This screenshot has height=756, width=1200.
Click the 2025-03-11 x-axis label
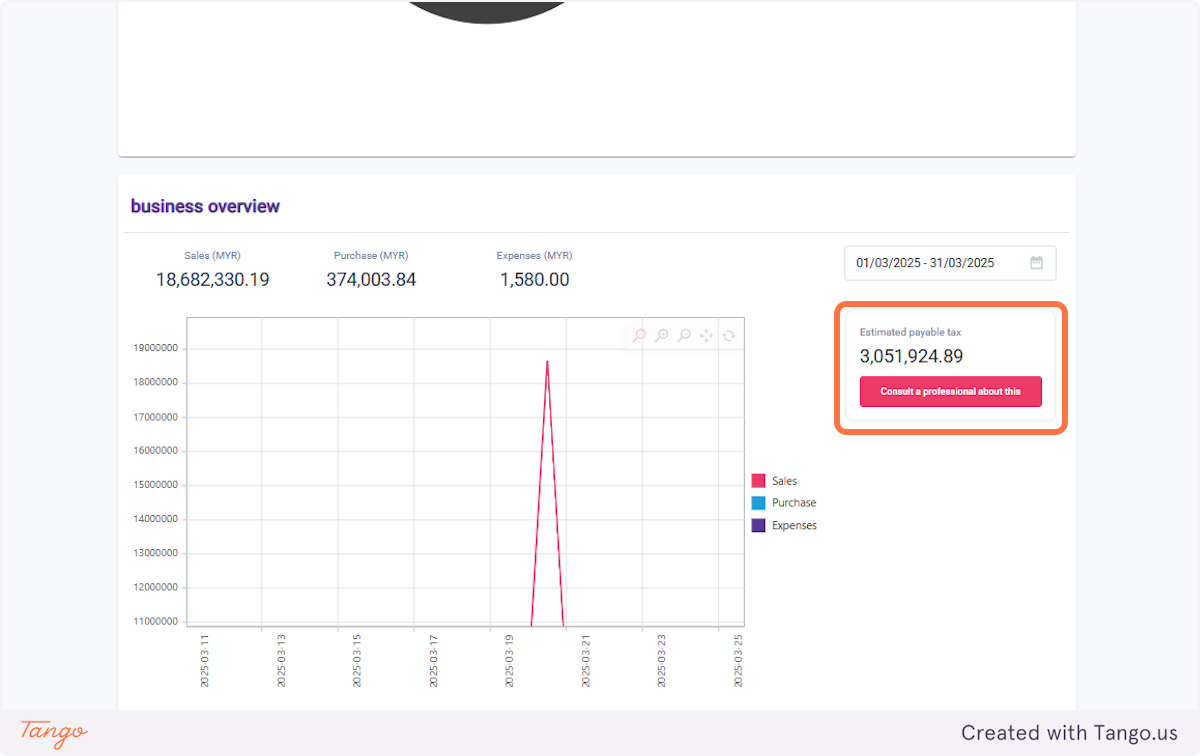coord(205,660)
